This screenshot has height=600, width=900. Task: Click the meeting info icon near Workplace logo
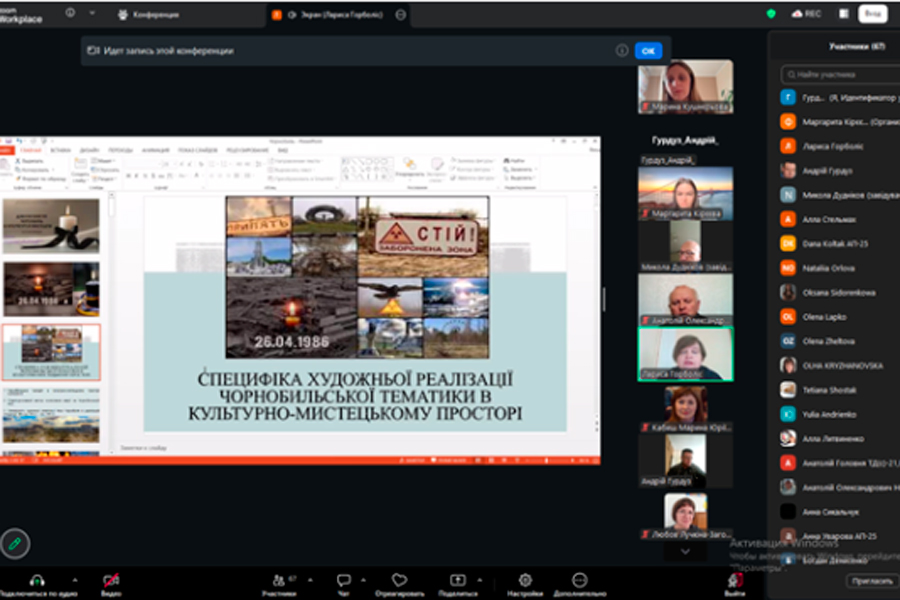[x=70, y=13]
